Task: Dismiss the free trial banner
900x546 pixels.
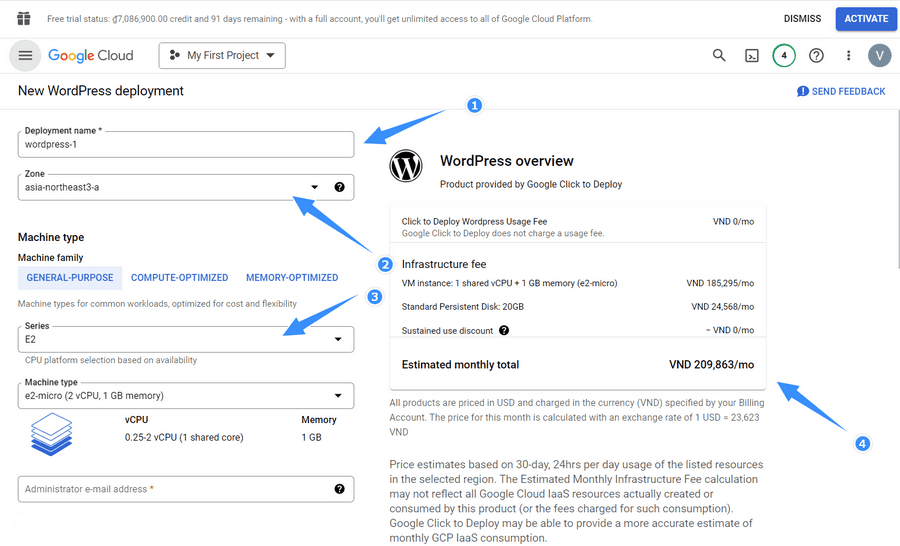Action: [802, 19]
